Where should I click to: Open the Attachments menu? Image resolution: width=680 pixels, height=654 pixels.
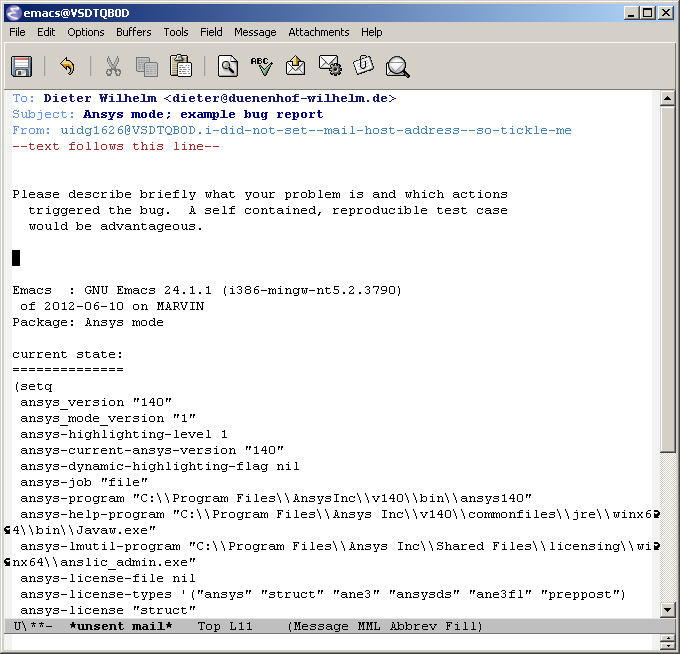coord(319,32)
